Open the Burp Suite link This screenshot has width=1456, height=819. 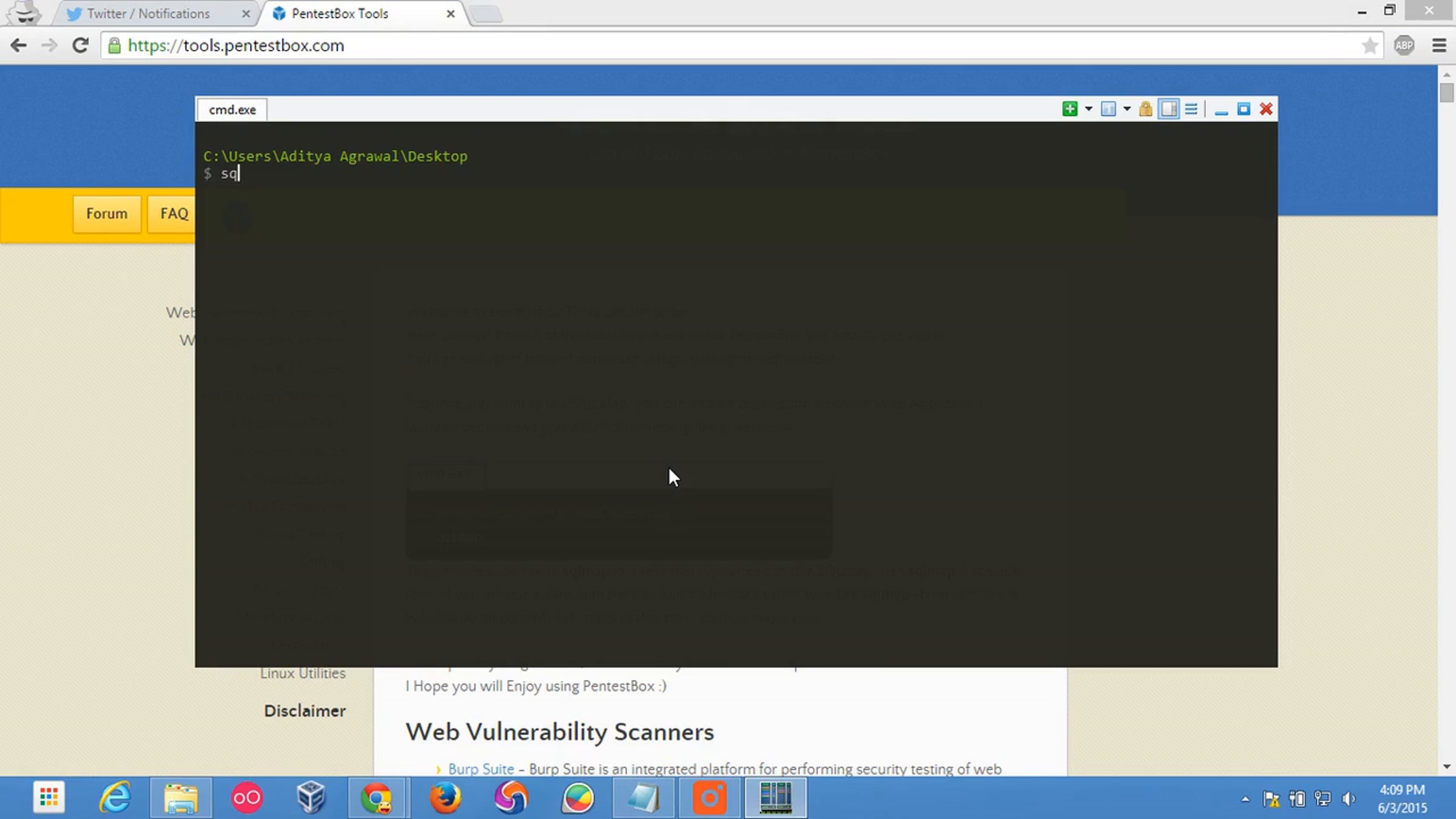(480, 769)
